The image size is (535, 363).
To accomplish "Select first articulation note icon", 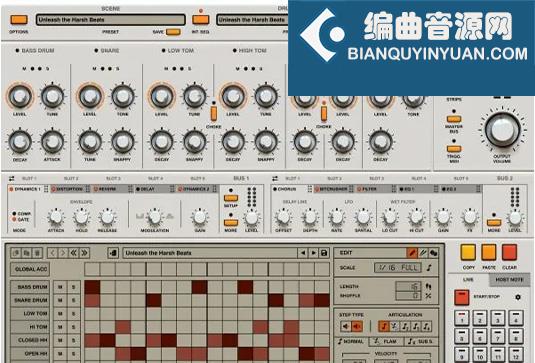I will [x=384, y=326].
